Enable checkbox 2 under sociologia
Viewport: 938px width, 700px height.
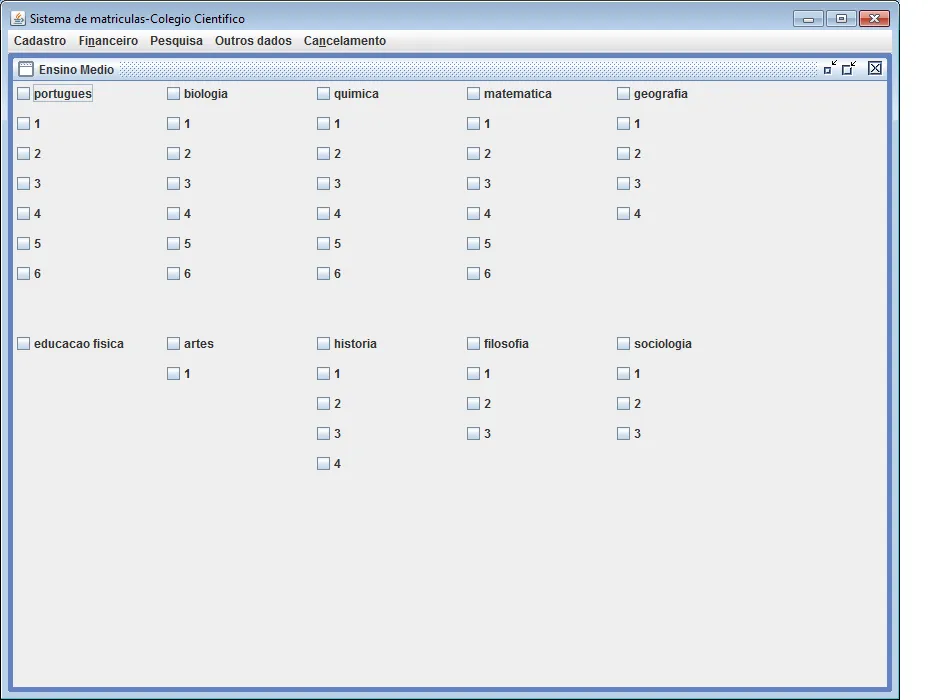click(623, 403)
